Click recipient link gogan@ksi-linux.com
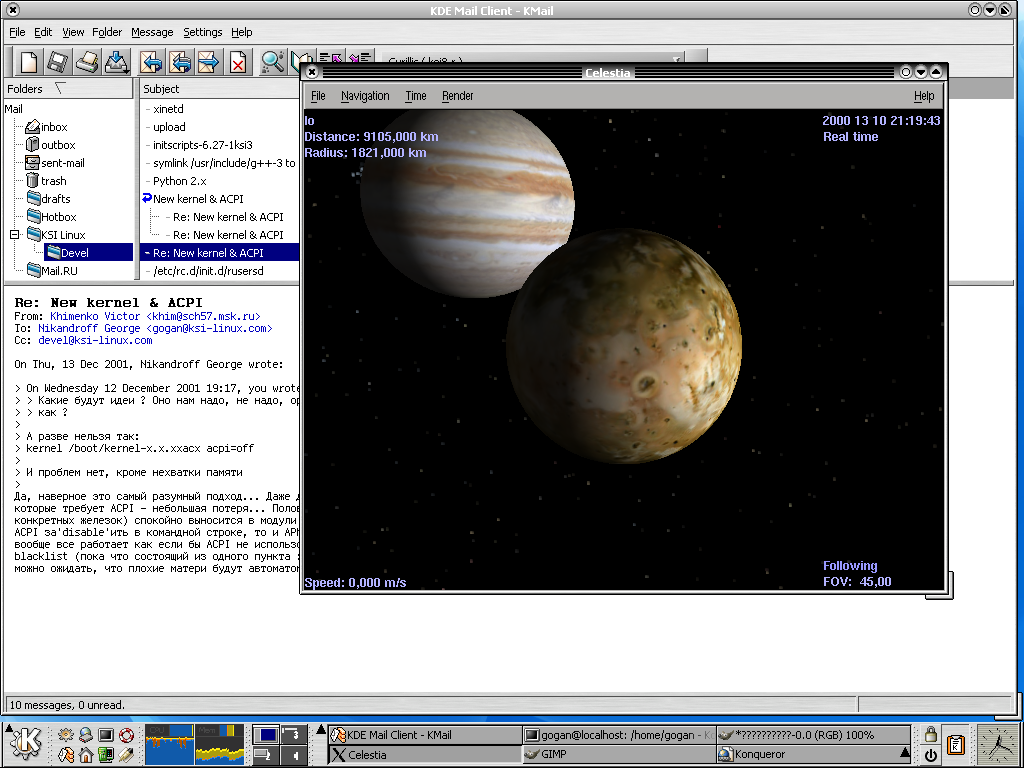1024x768 pixels. pyautogui.click(x=155, y=328)
